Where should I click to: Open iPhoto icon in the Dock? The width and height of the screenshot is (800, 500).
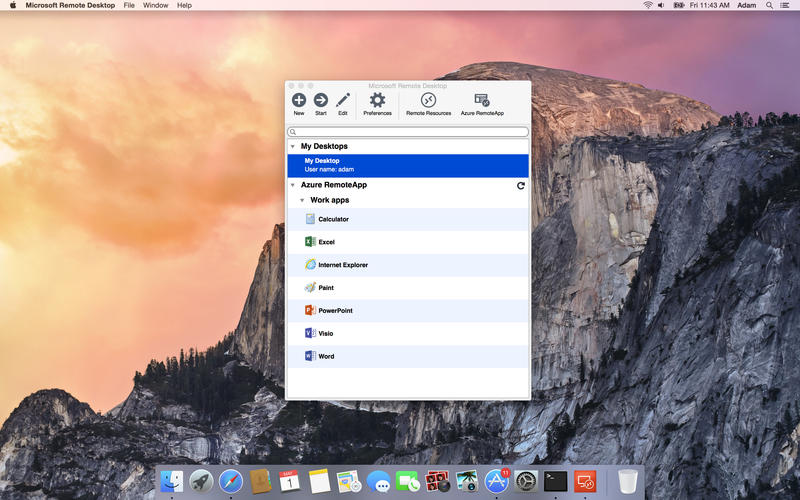coord(467,481)
